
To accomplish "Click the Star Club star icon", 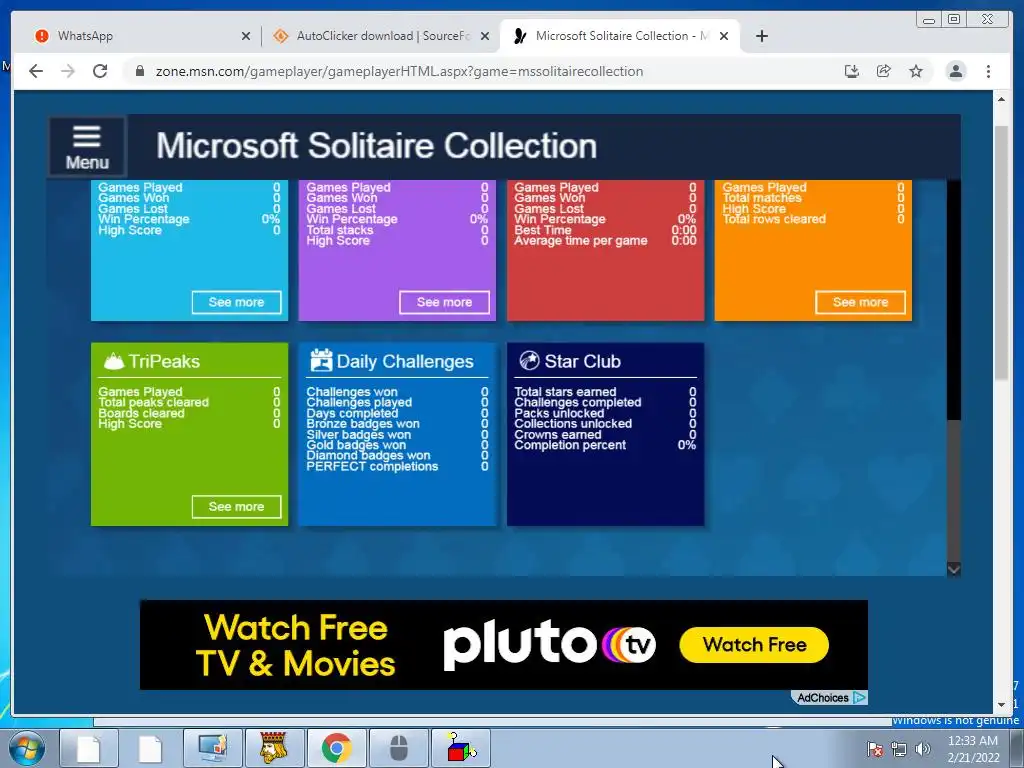I will click(x=529, y=360).
